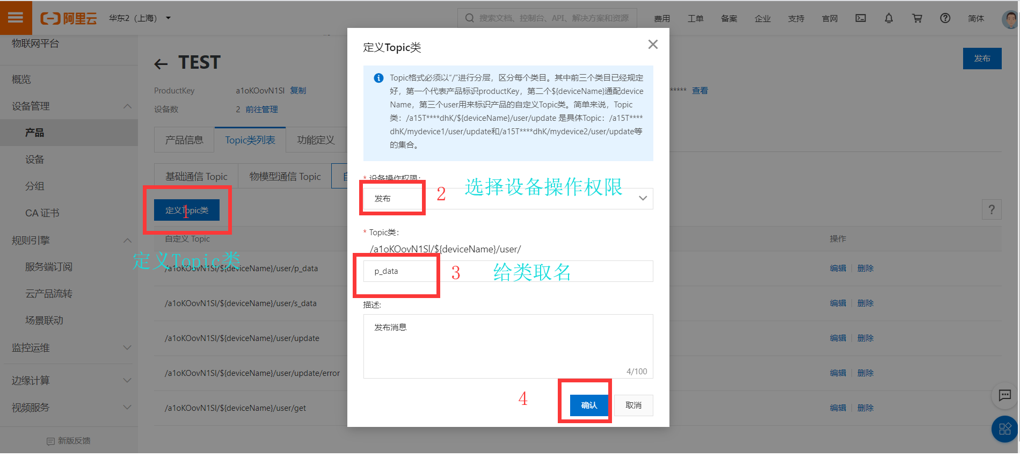Open CA 证书 in the sidebar
1020x457 pixels.
(42, 213)
